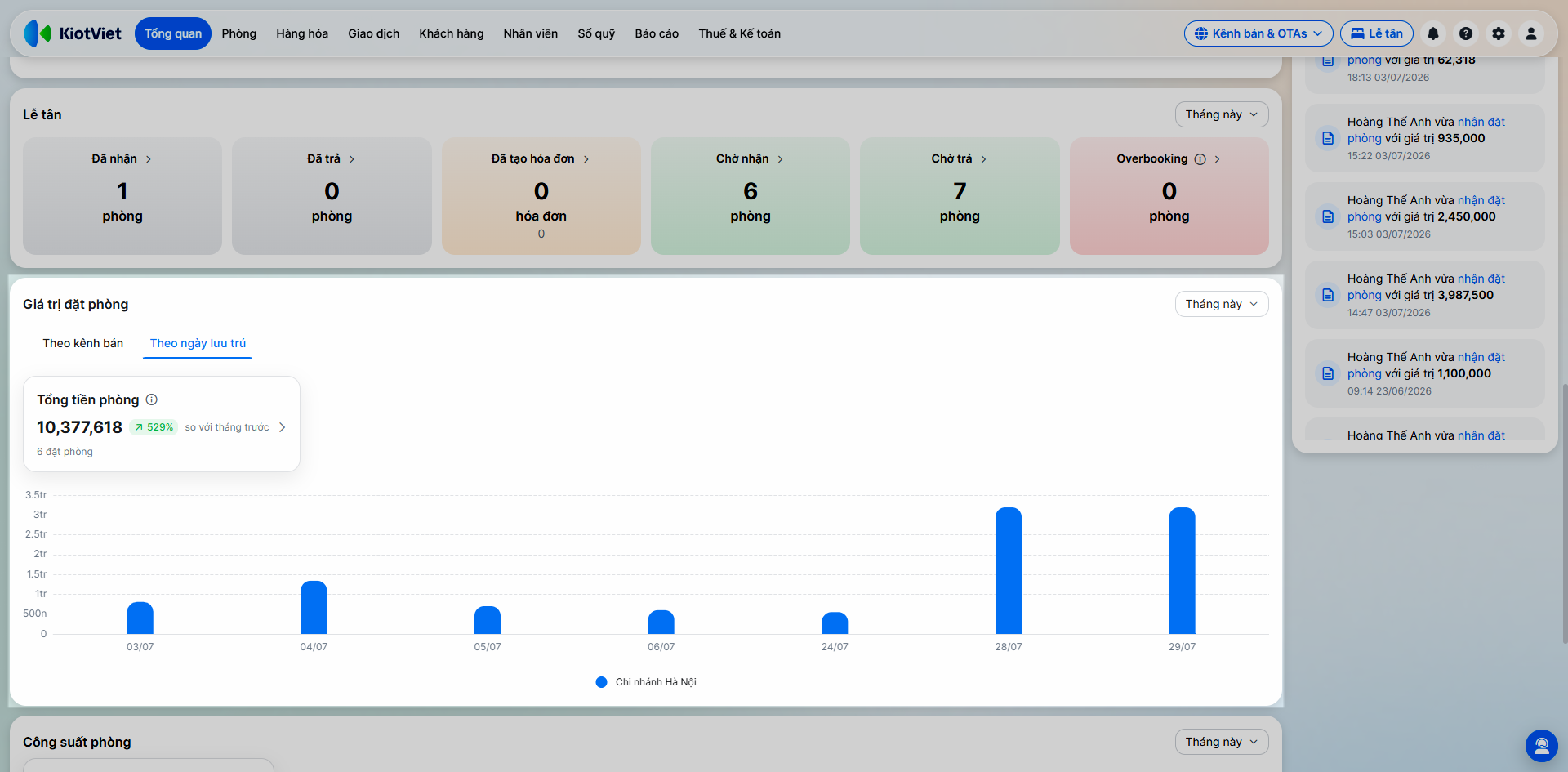Open the Thuế & Kế toán menu

[740, 33]
